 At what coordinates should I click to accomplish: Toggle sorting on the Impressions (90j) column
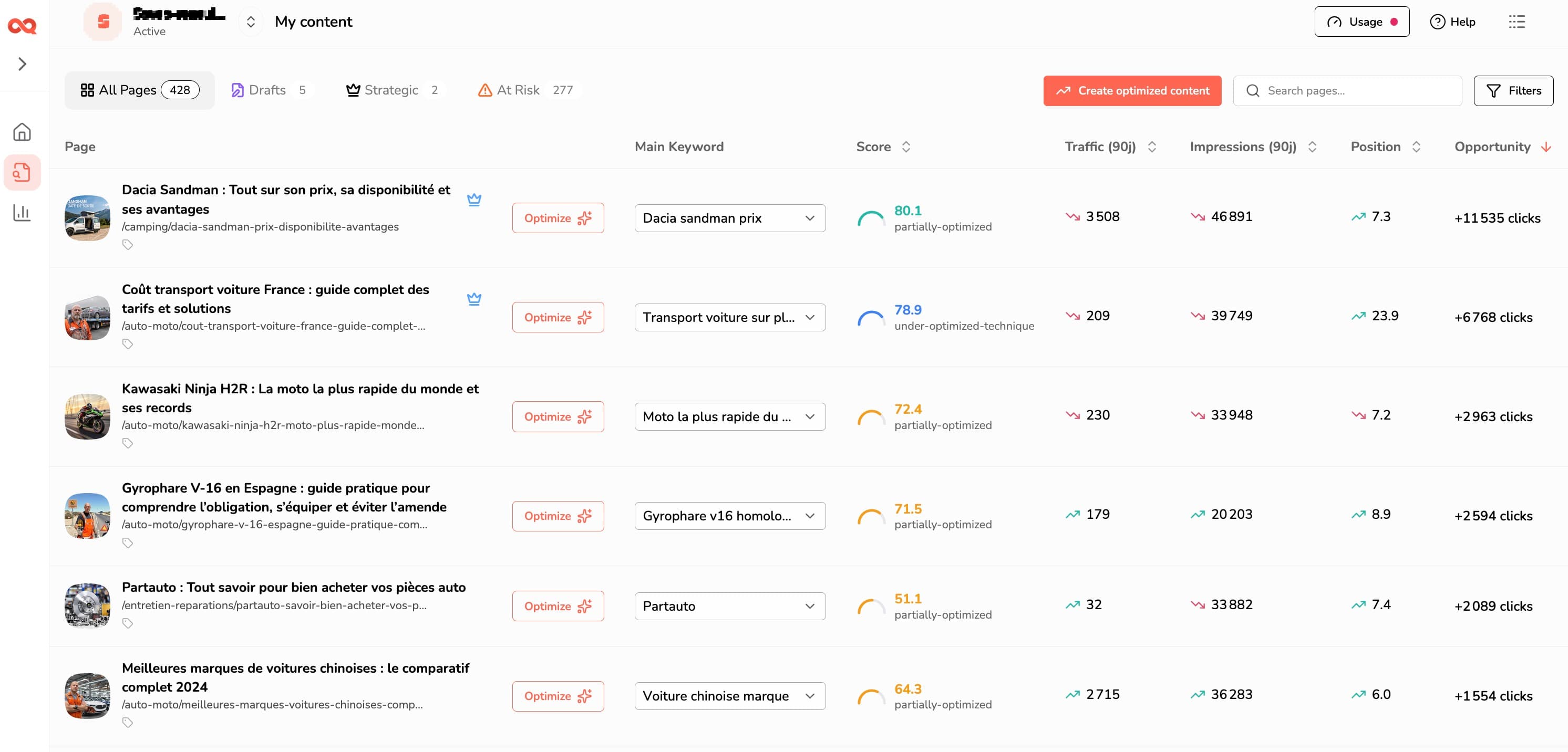[x=1312, y=146]
